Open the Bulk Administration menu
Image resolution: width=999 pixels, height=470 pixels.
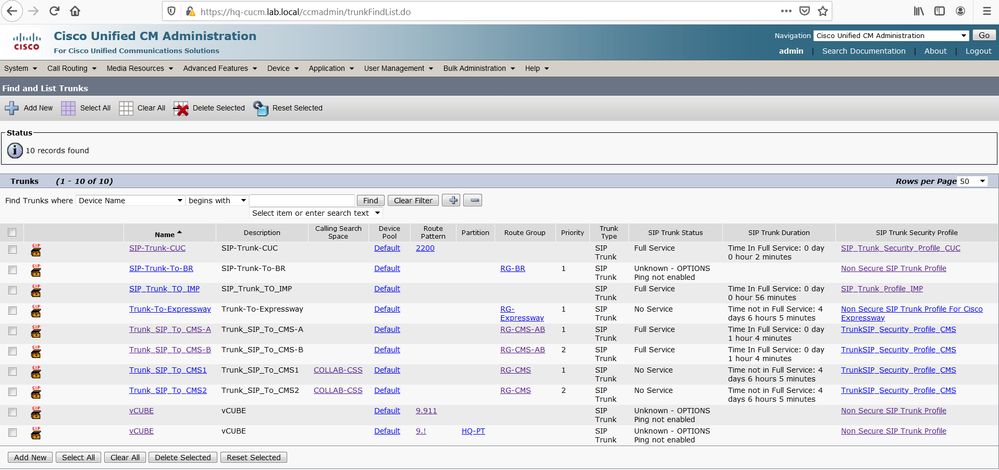479,68
